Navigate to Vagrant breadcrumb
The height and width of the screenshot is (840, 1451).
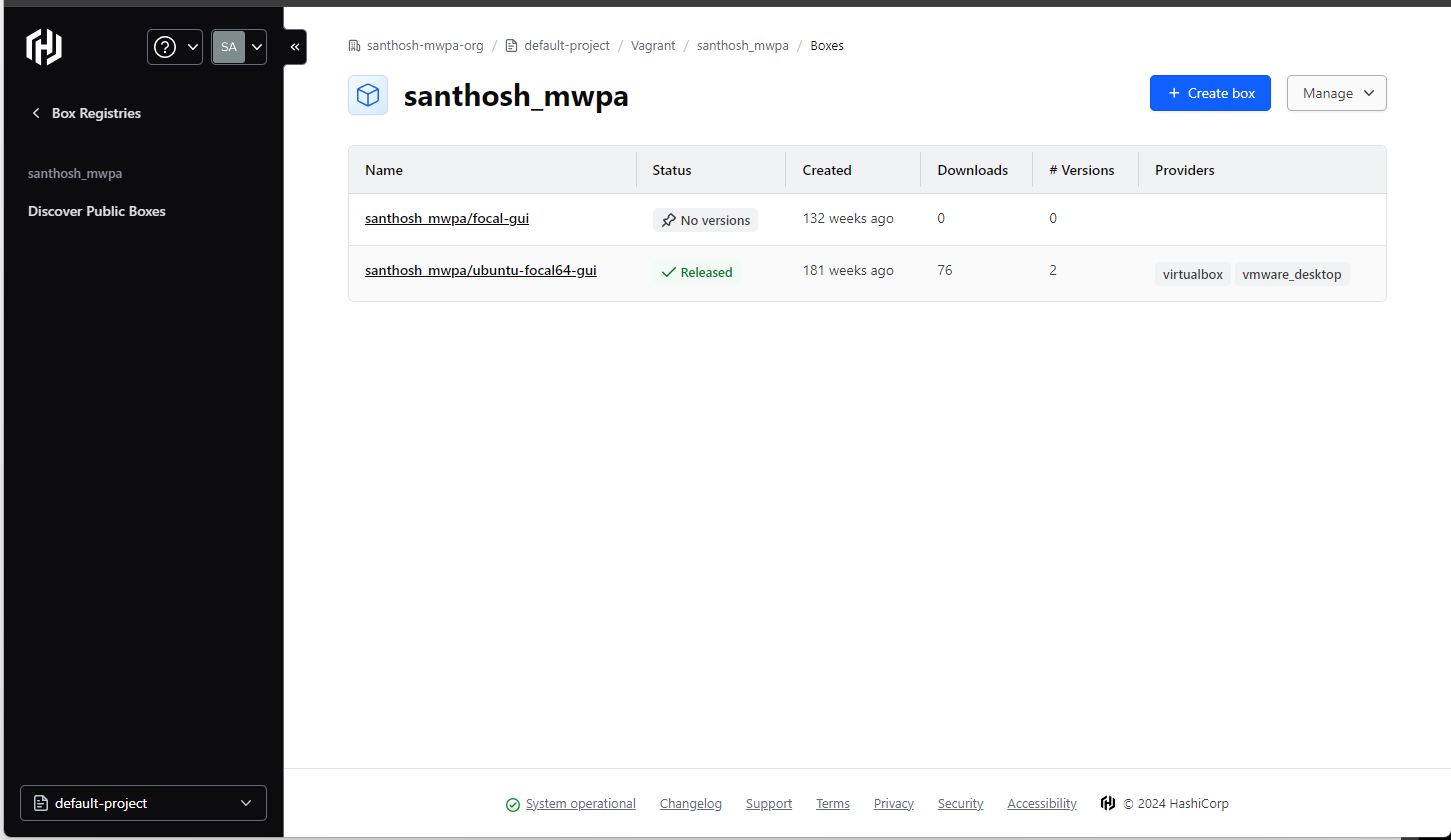point(653,46)
